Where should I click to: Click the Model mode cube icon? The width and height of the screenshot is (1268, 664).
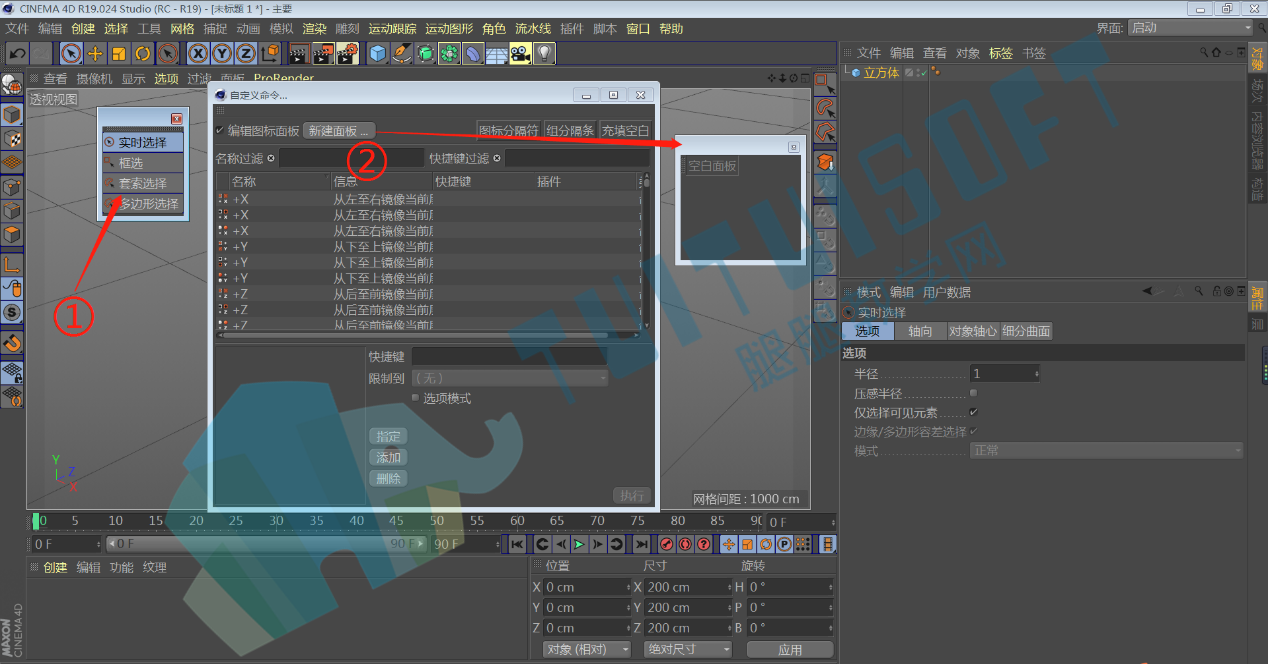tap(12, 115)
